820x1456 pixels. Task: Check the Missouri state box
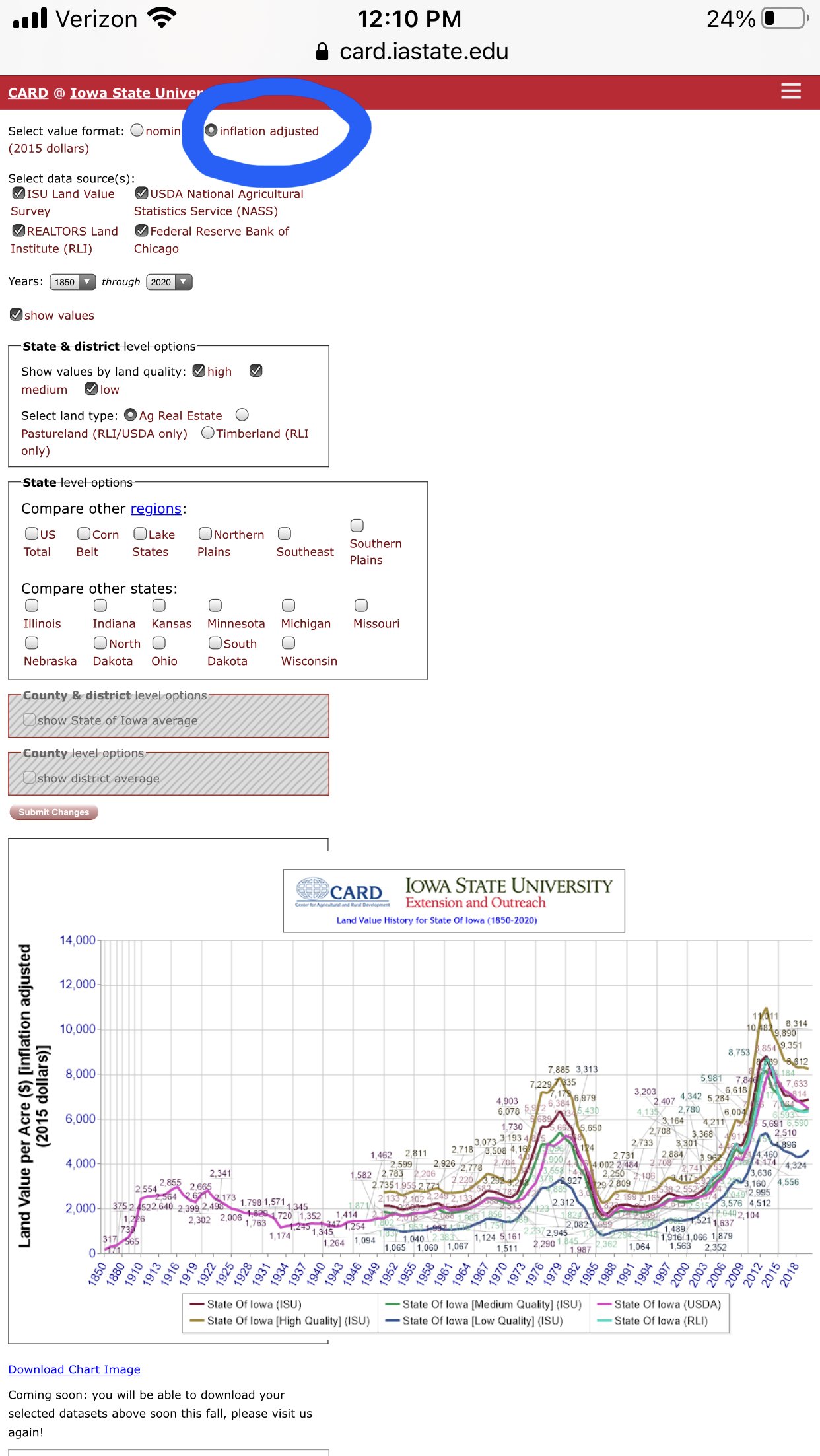point(361,605)
